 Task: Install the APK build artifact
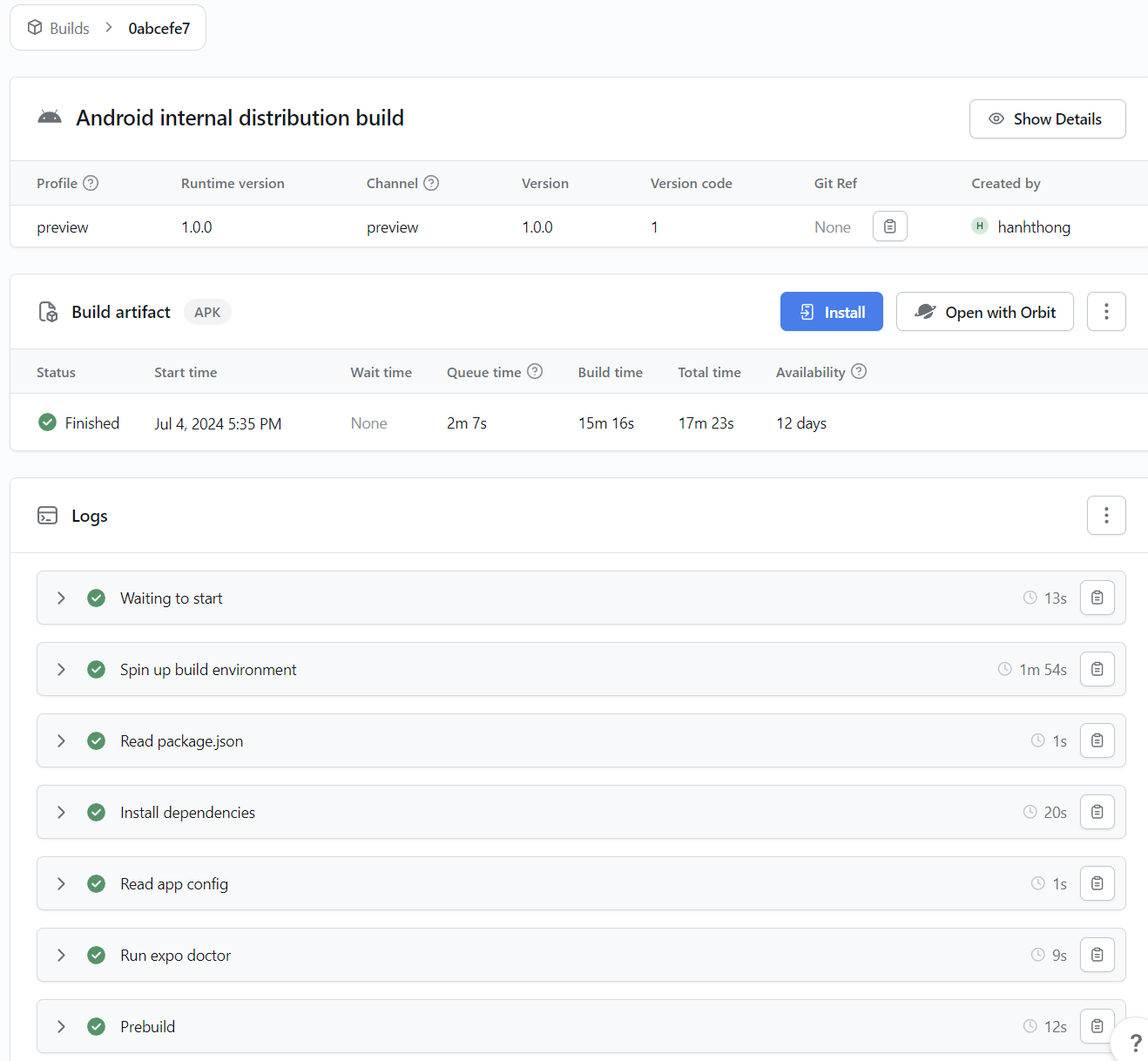831,312
